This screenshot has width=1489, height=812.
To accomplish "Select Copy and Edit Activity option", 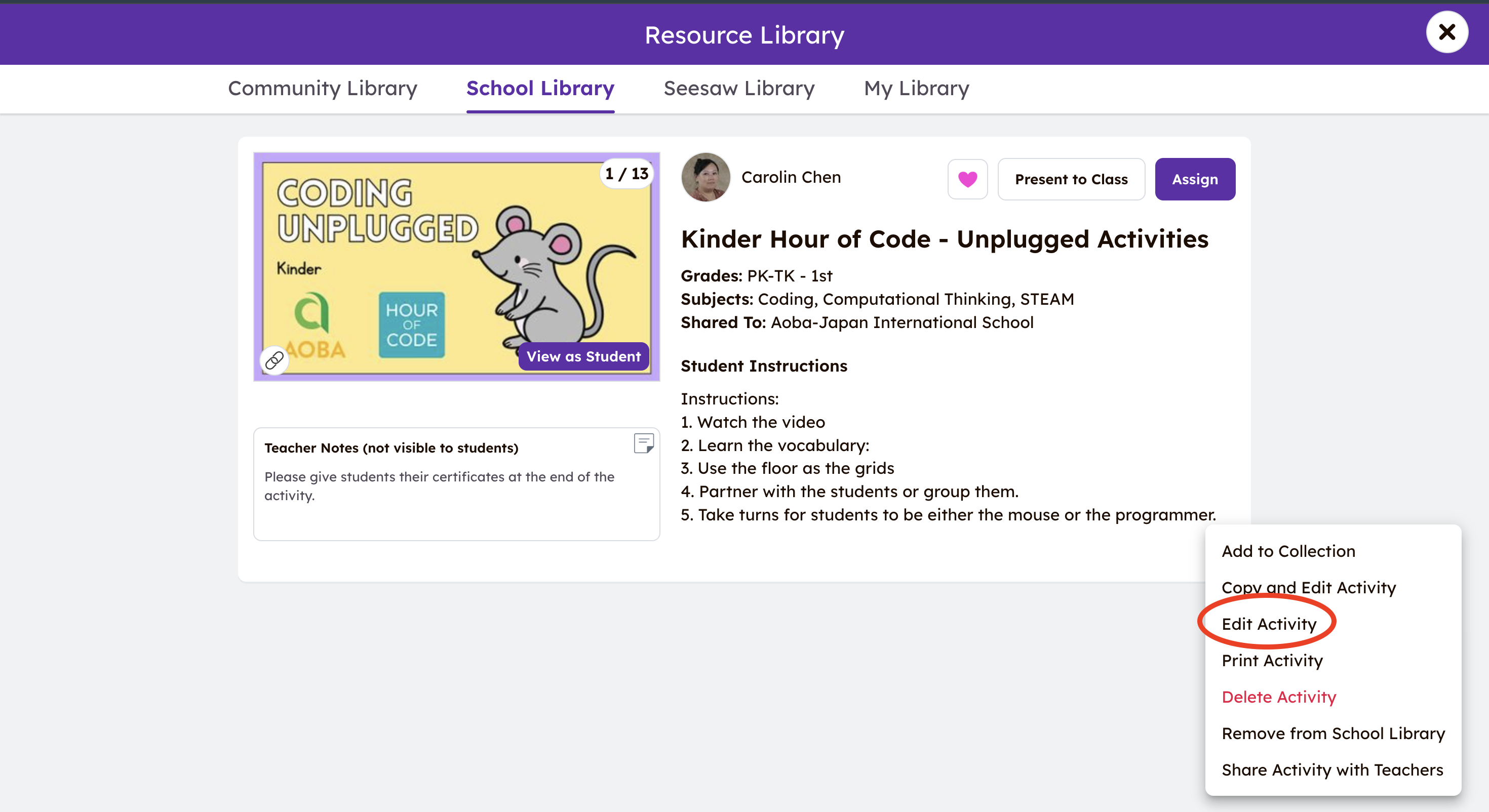I will (x=1308, y=587).
